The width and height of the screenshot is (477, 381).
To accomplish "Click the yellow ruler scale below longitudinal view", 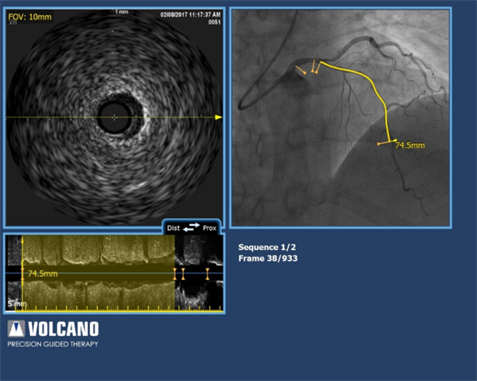I will pyautogui.click(x=119, y=309).
